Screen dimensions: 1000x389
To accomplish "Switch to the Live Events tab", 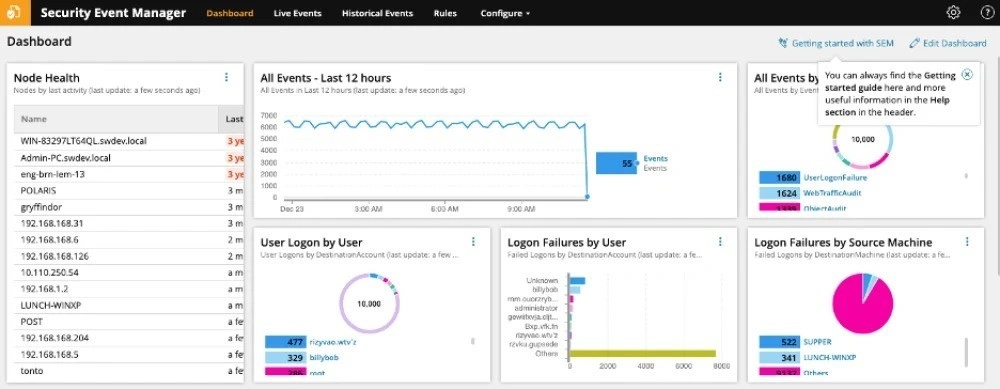I will [x=297, y=13].
